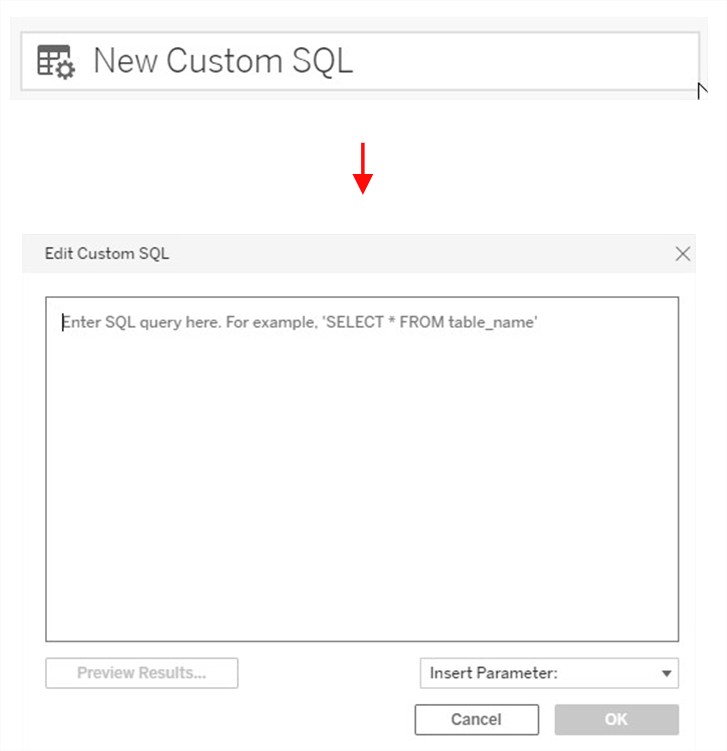Click the dialog title bar's empty middle area
Viewport: 727px width, 751px height.
(420, 254)
